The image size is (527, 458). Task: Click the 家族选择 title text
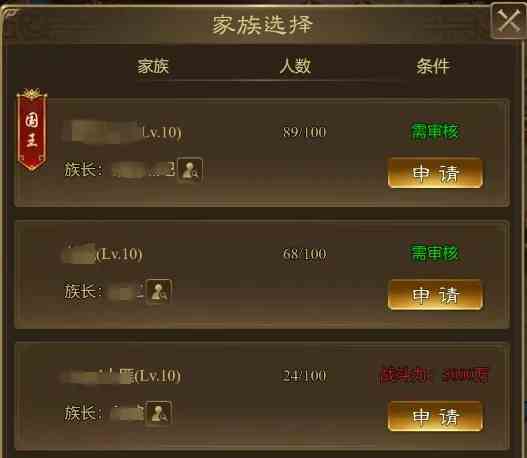[x=262, y=25]
